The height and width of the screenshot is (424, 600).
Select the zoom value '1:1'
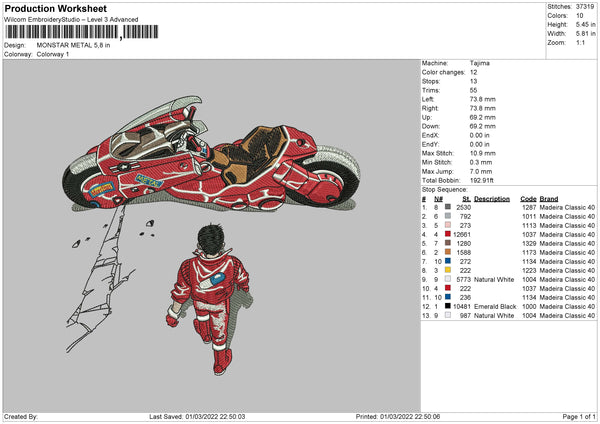(580, 42)
